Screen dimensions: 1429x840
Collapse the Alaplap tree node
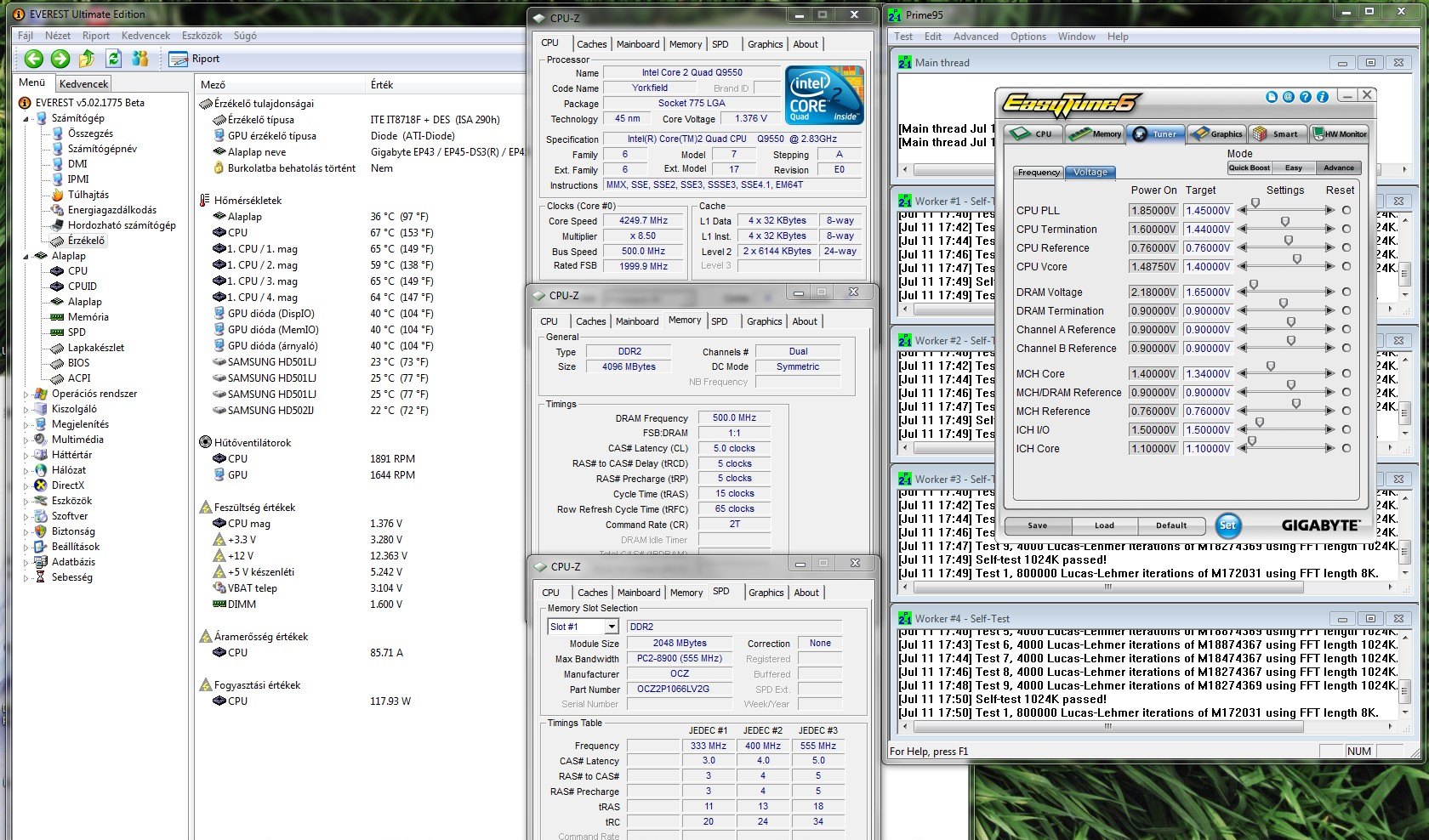pyautogui.click(x=26, y=256)
